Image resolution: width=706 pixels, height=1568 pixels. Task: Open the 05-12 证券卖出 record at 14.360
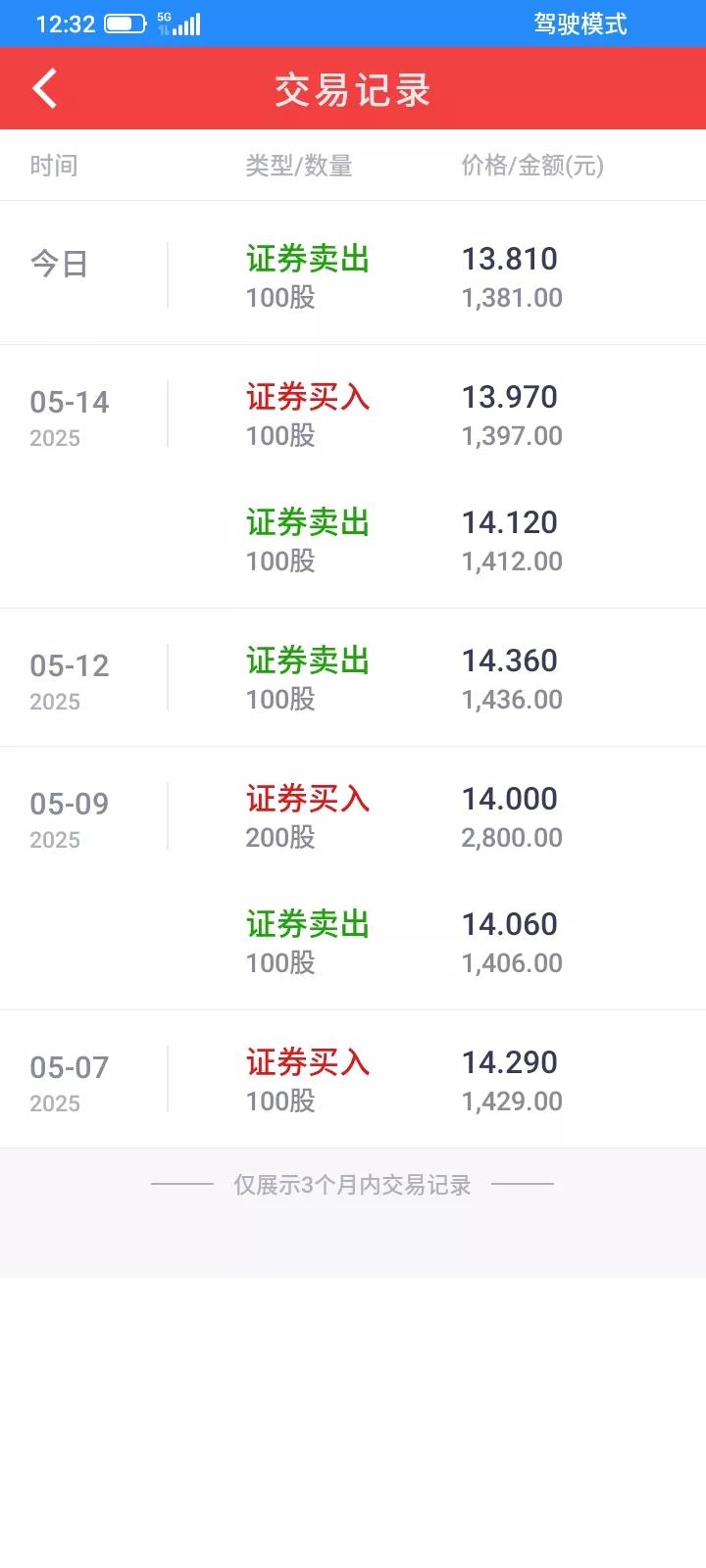[x=353, y=677]
